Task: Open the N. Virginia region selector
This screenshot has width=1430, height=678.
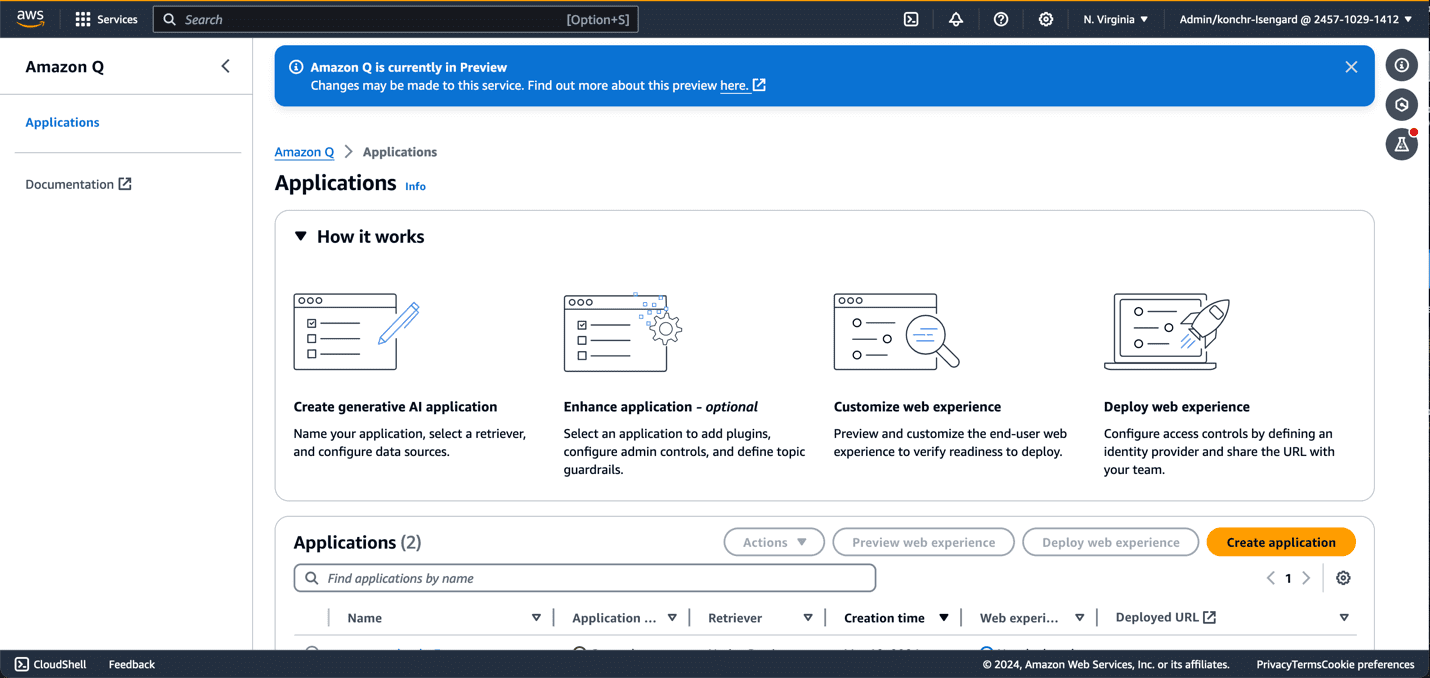Action: pos(1114,19)
